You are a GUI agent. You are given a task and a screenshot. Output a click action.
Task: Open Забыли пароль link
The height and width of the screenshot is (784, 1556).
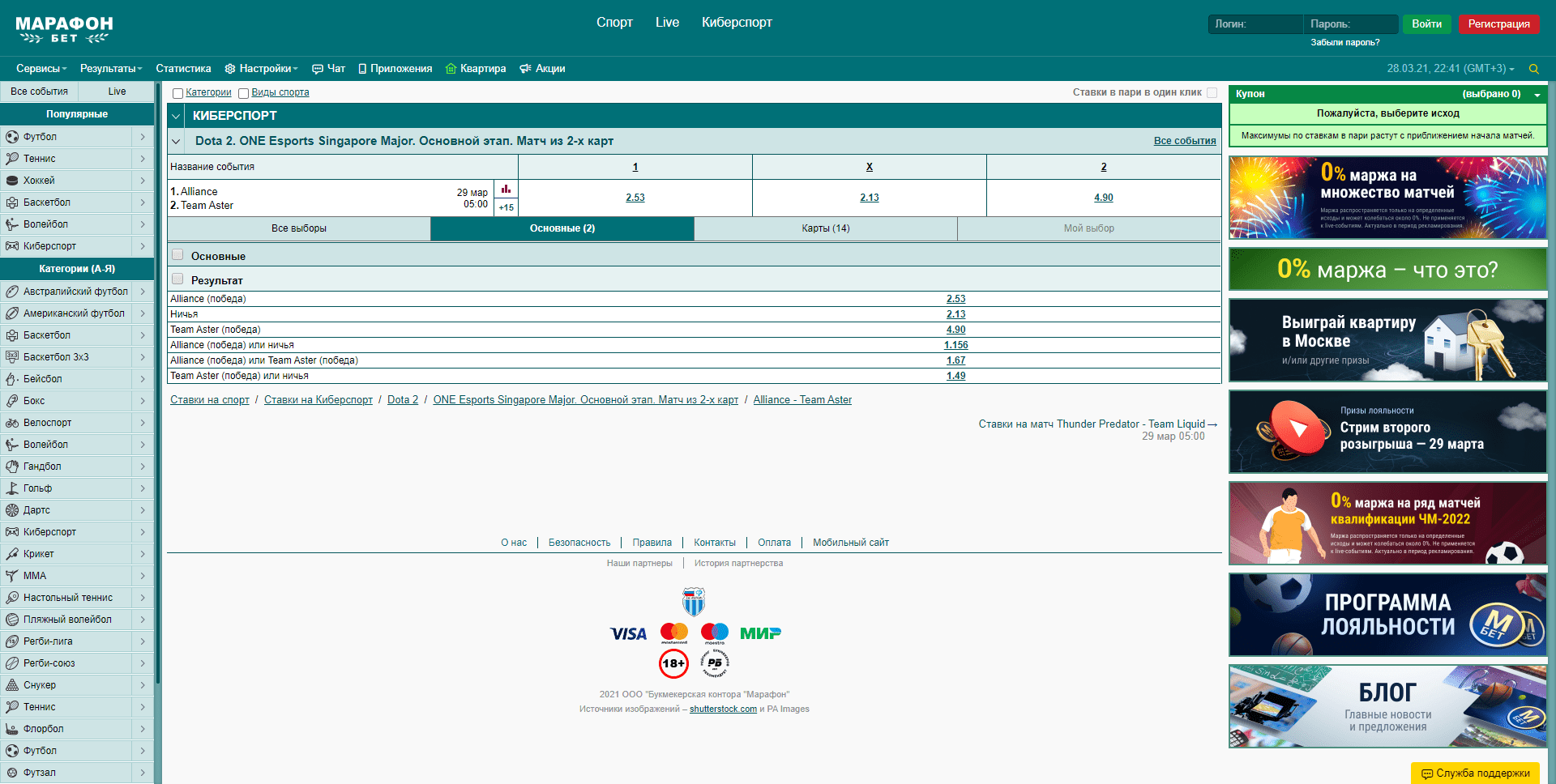[x=1345, y=42]
